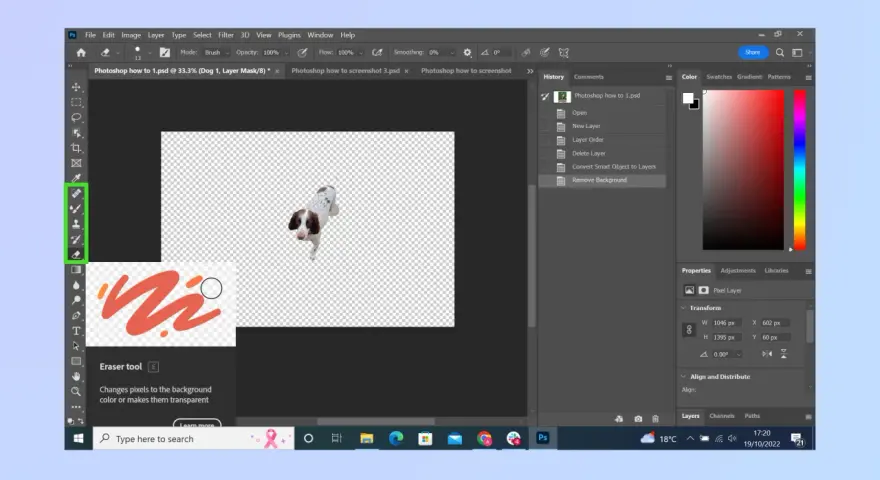Delete current history state trash icon
Screen dimensions: 880x480
click(x=655, y=419)
